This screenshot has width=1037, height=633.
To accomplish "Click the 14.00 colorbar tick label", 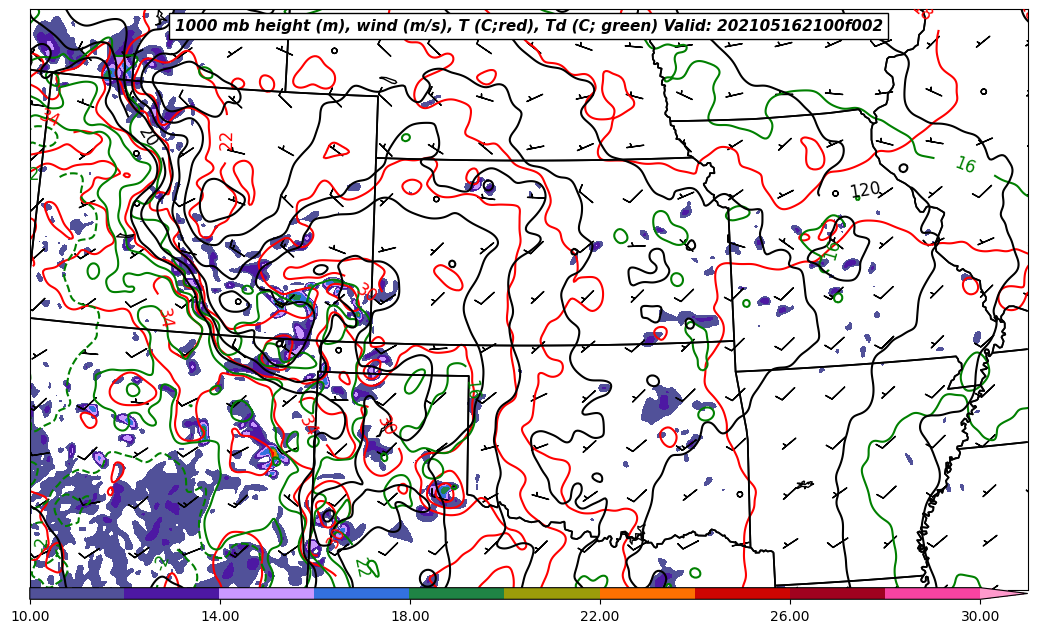I will pyautogui.click(x=220, y=617).
